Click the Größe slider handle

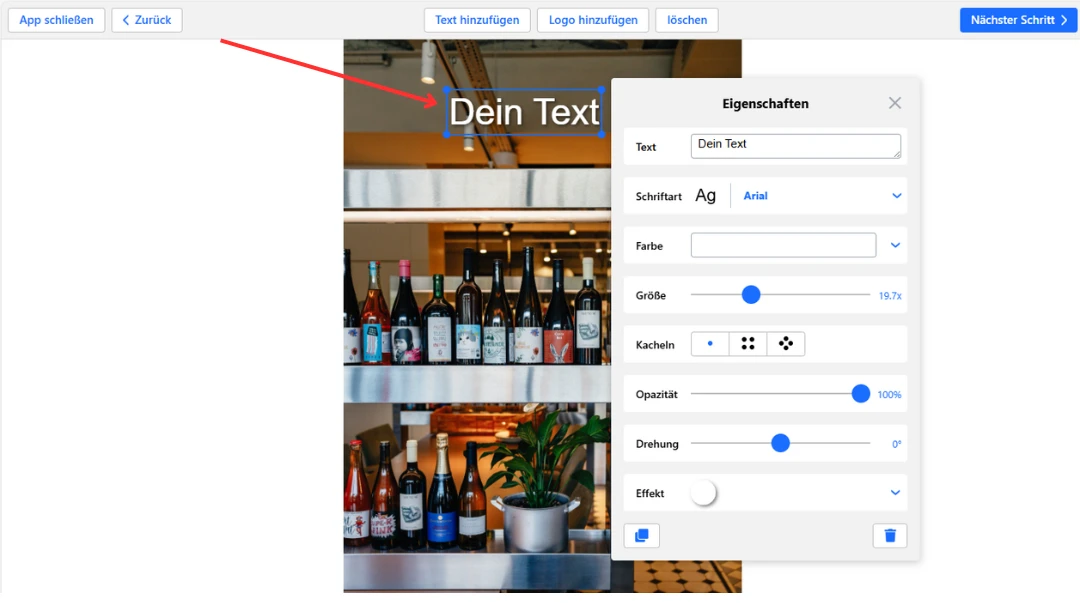[751, 295]
